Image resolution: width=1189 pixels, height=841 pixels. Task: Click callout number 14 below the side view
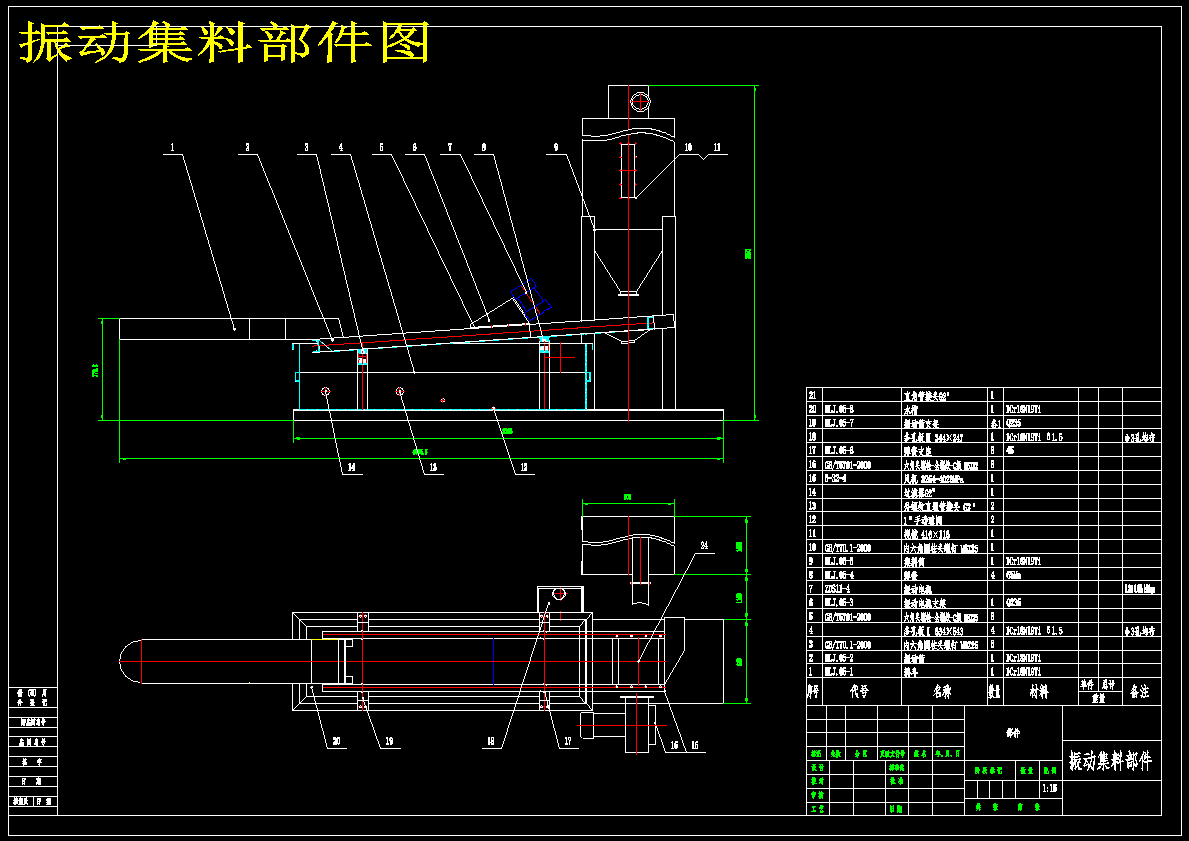point(351,468)
